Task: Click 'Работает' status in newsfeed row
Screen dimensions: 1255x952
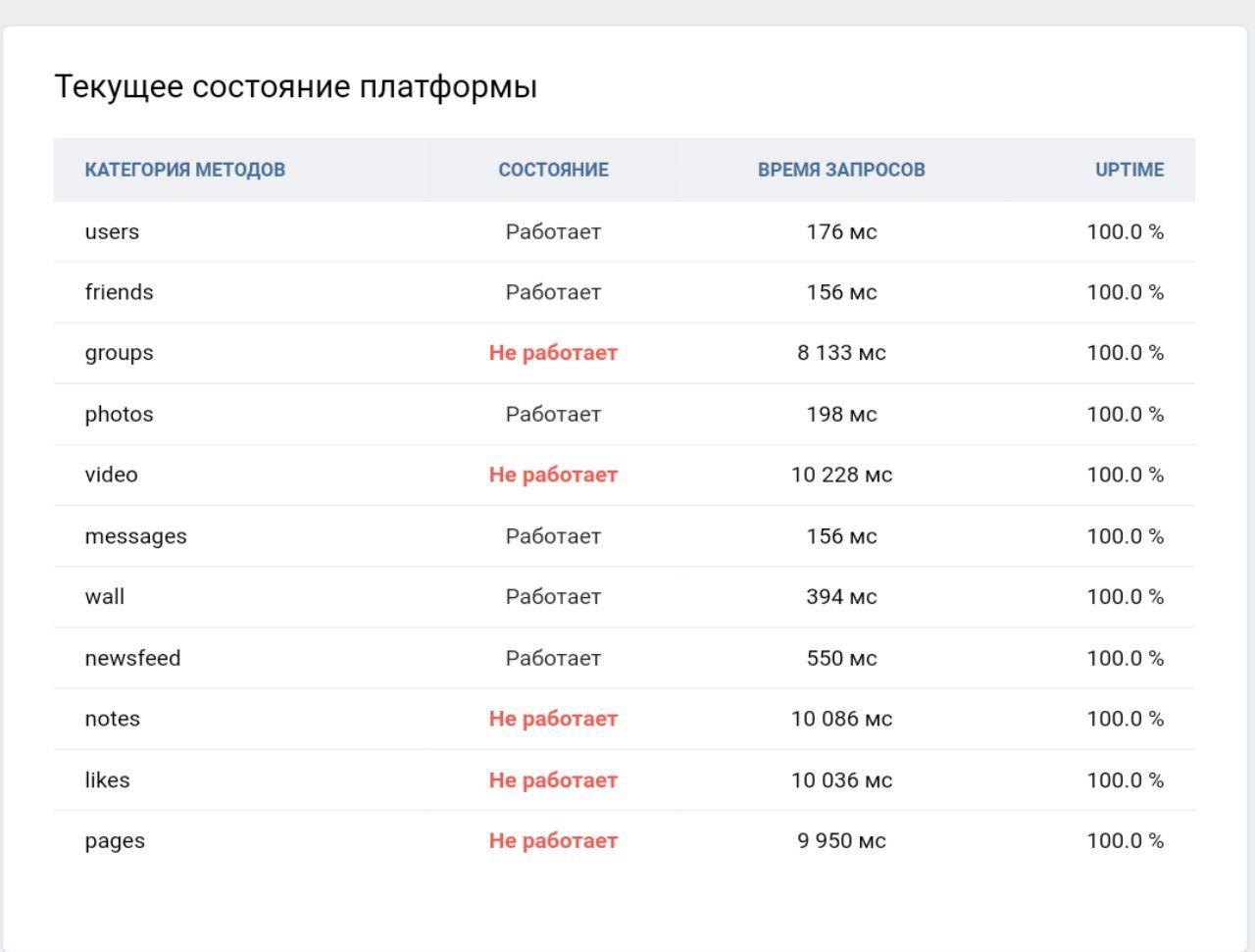Action: point(553,658)
